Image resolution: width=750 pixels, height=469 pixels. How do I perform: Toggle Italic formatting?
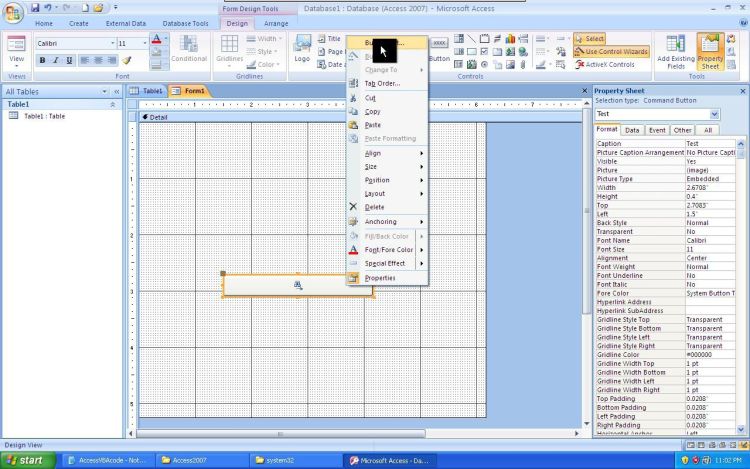click(55, 60)
